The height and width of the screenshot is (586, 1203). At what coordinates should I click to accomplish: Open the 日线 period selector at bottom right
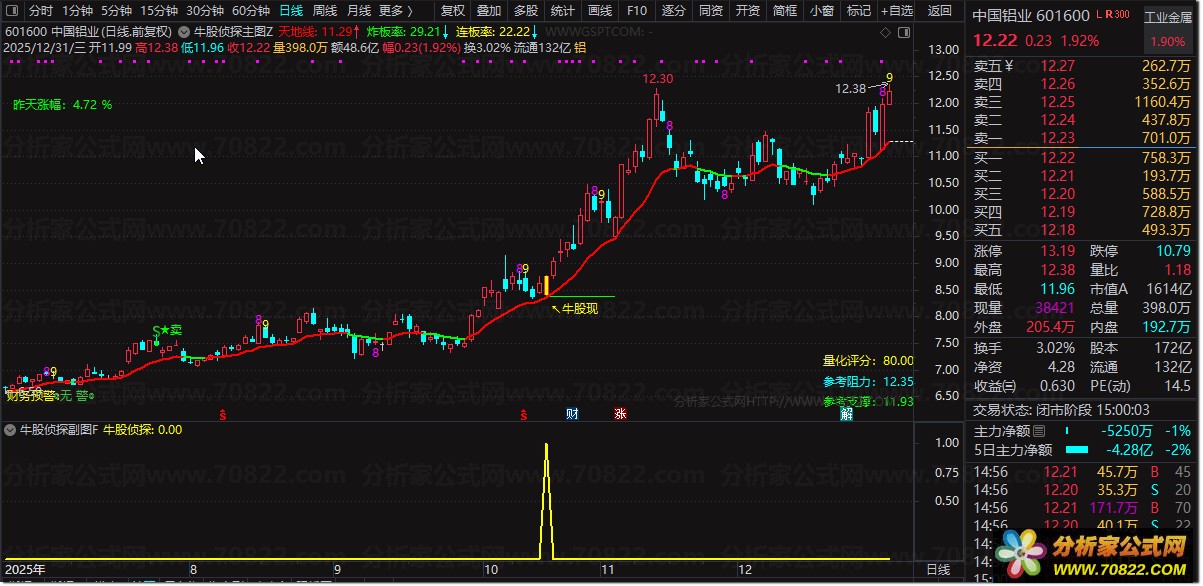click(x=938, y=569)
